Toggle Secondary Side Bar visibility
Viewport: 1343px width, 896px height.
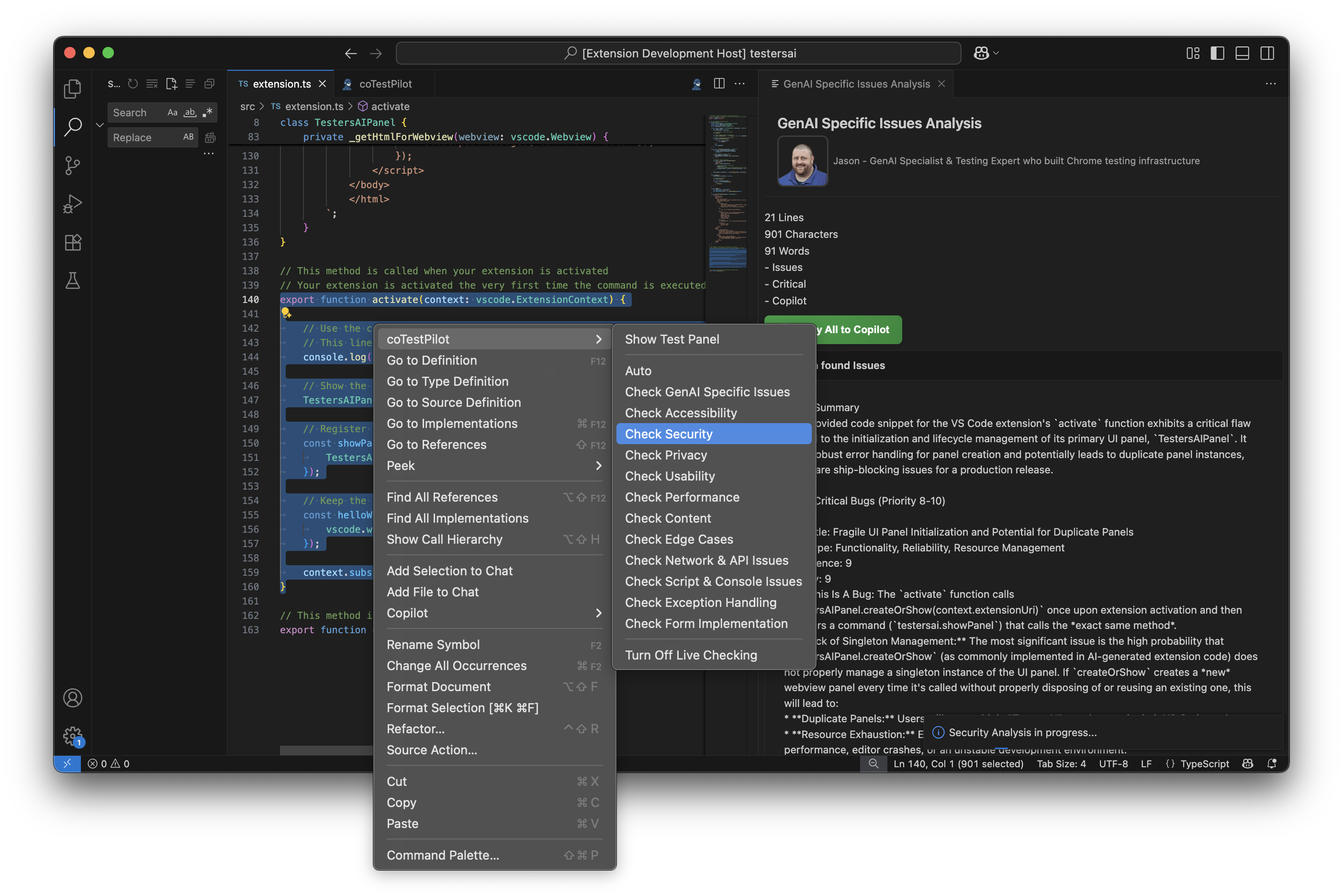[1267, 53]
